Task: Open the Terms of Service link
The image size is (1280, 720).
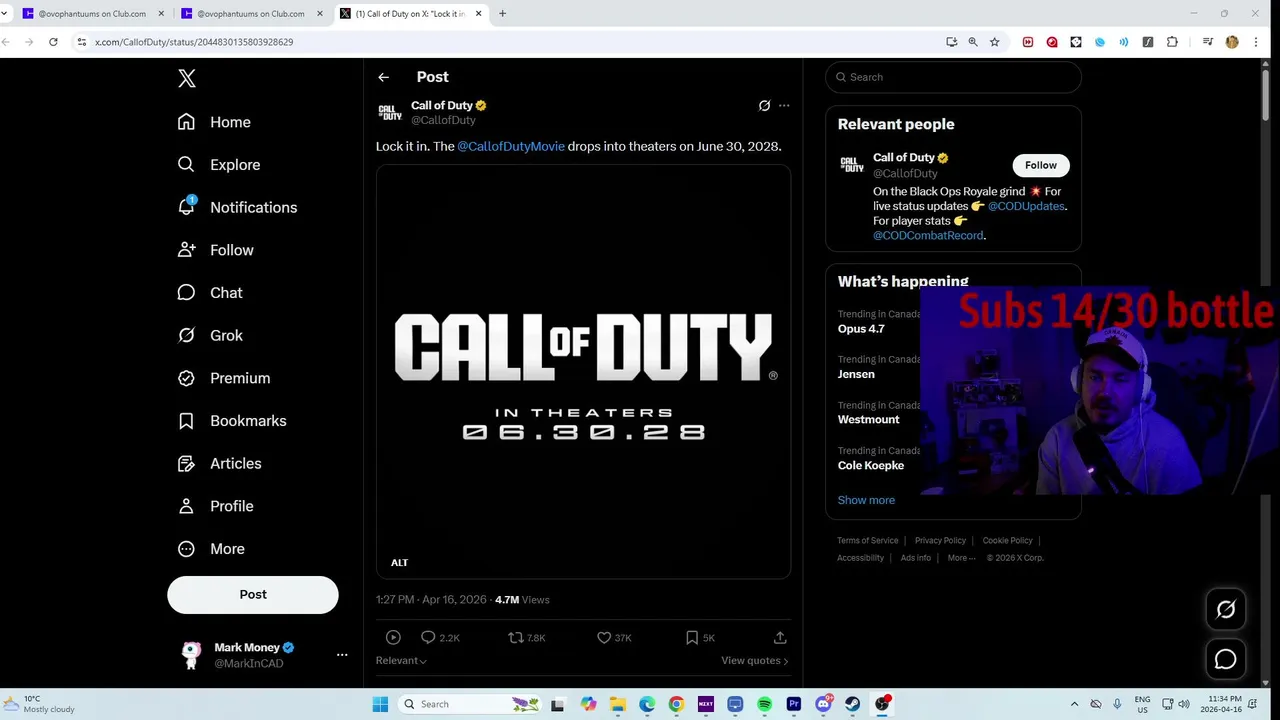Action: (x=867, y=540)
